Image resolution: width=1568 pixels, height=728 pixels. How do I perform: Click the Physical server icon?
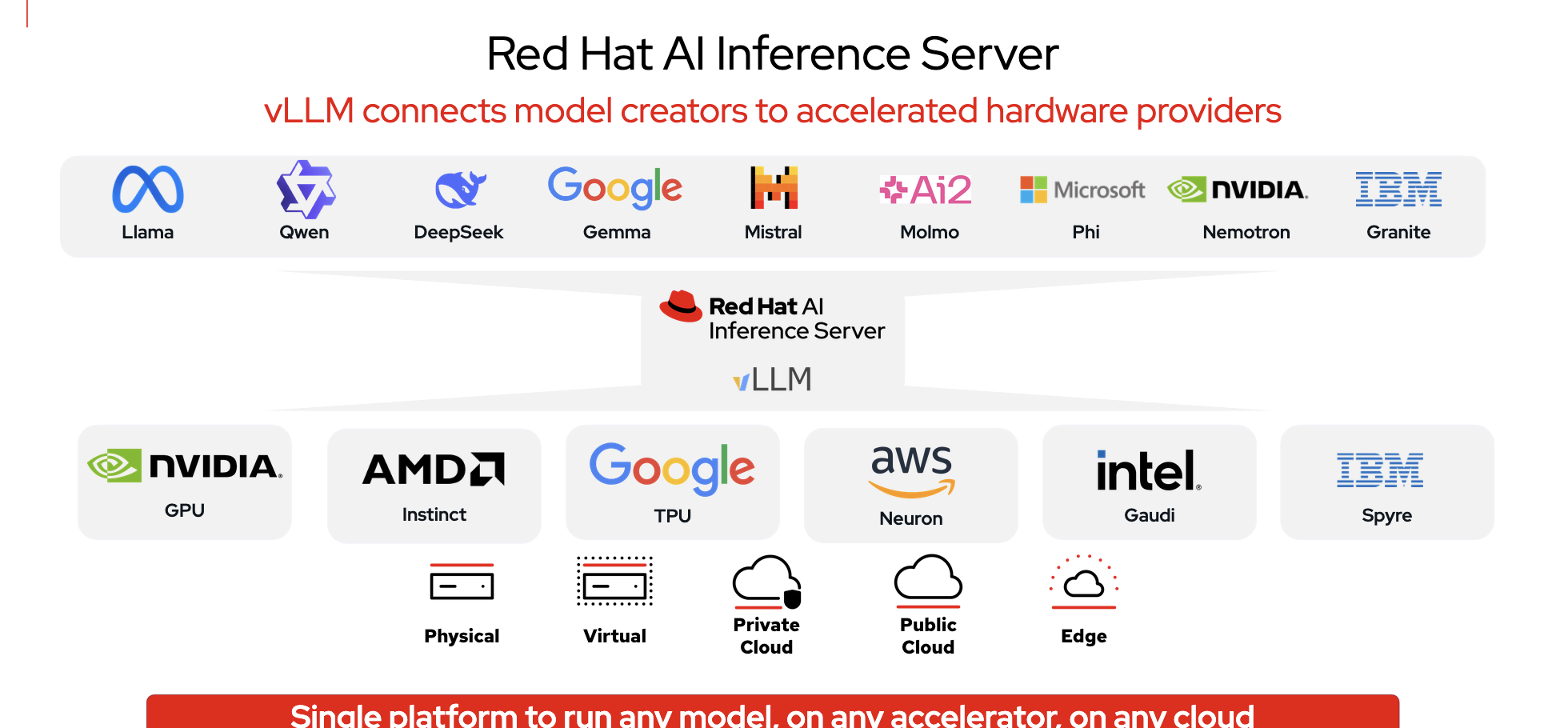[x=462, y=582]
